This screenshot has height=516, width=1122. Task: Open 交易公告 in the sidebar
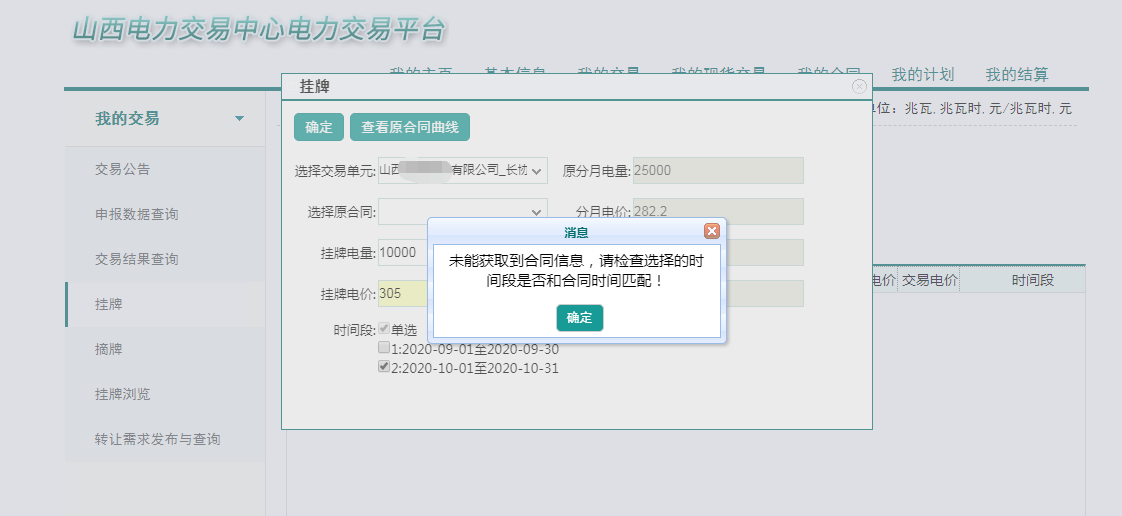tap(123, 169)
